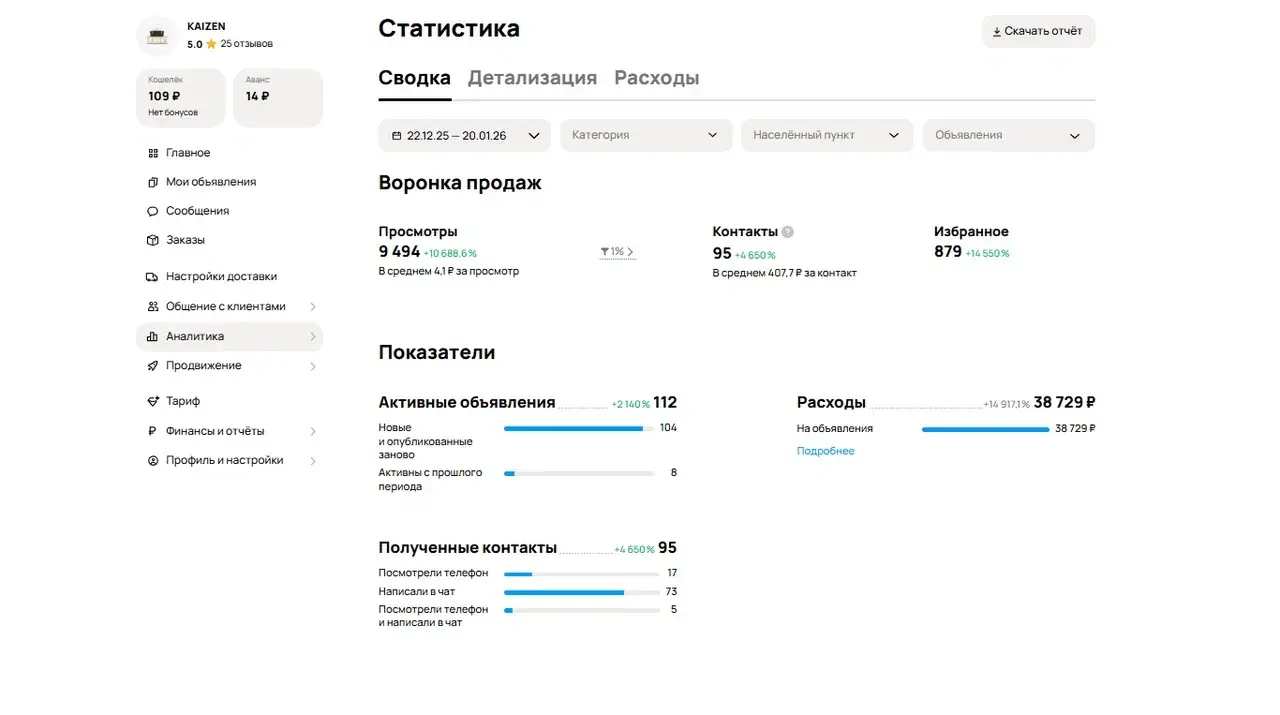This screenshot has height=715, width=1280.
Task: Click the На объявления expenses bar
Action: [986, 429]
